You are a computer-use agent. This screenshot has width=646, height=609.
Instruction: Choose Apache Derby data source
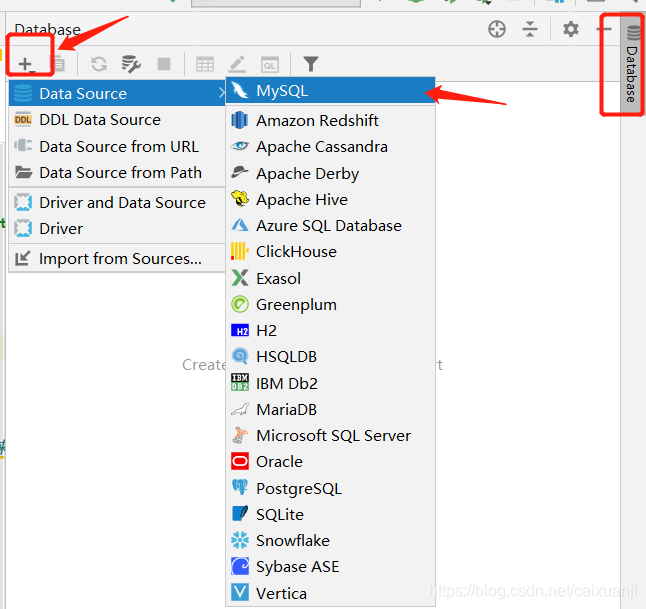tap(330, 173)
